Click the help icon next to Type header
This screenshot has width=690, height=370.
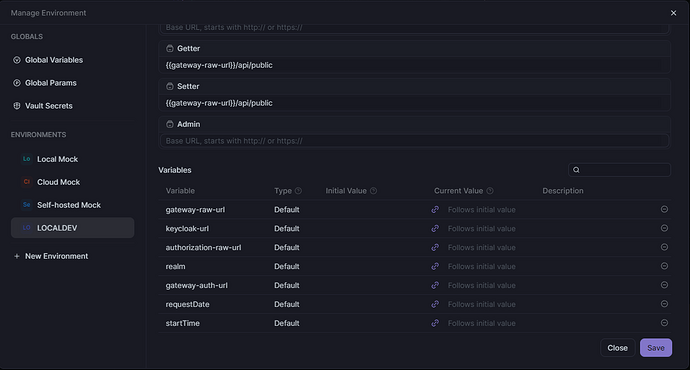(298, 190)
